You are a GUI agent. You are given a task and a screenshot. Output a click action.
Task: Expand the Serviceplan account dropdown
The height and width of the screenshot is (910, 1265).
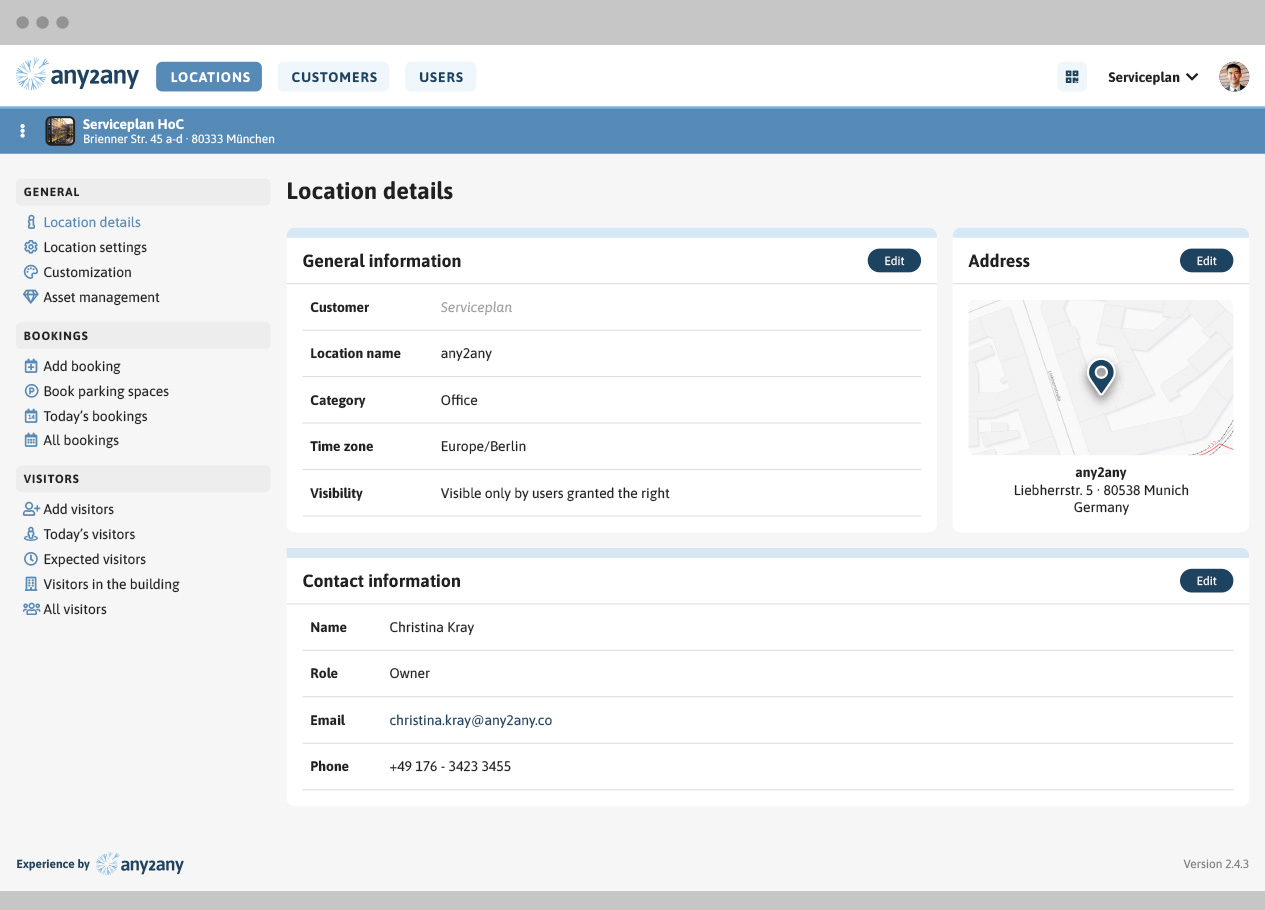click(1153, 77)
